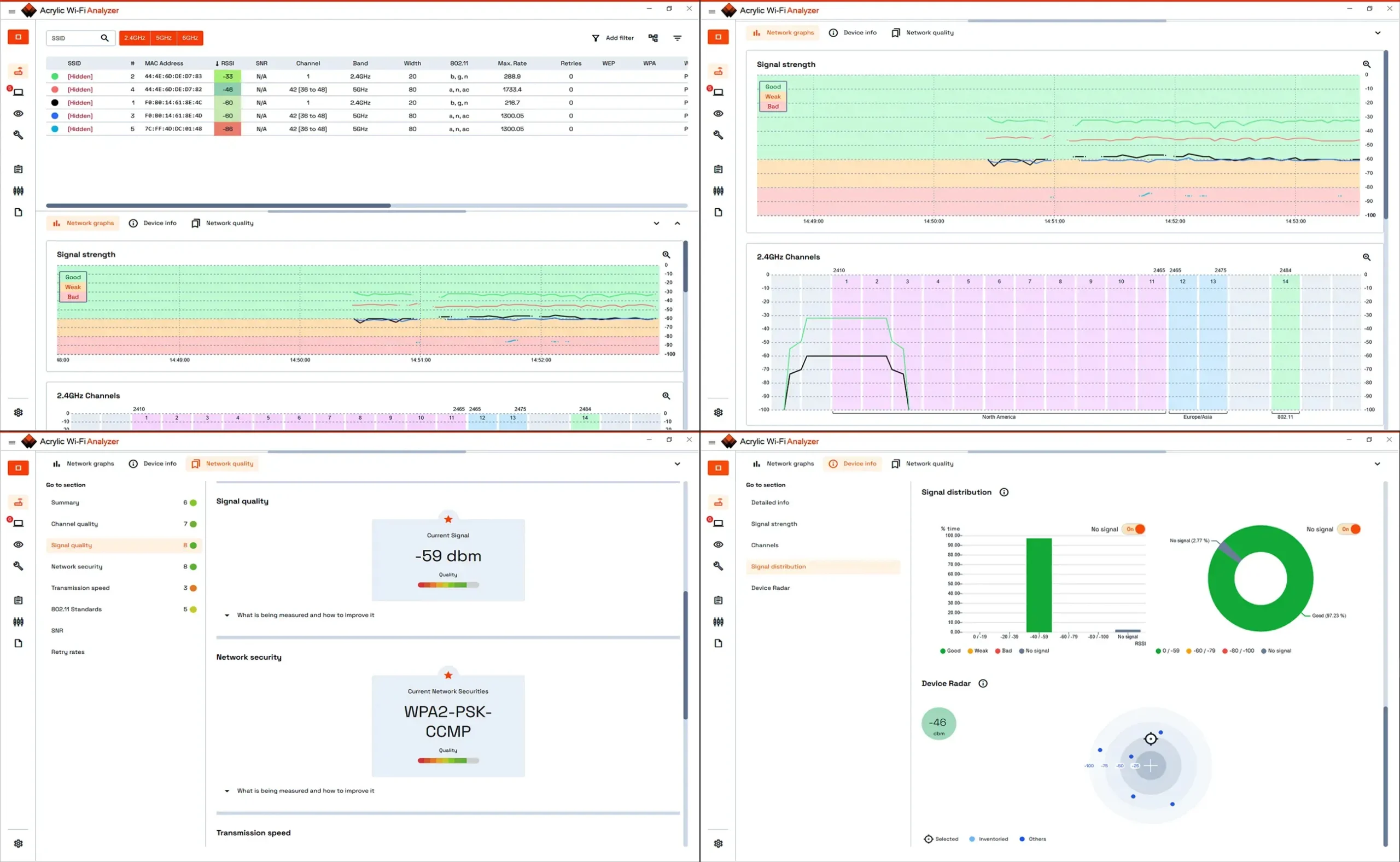Viewport: 1400px width, 862px height.
Task: Open advanced filters using the sliders icon
Action: tap(18, 191)
